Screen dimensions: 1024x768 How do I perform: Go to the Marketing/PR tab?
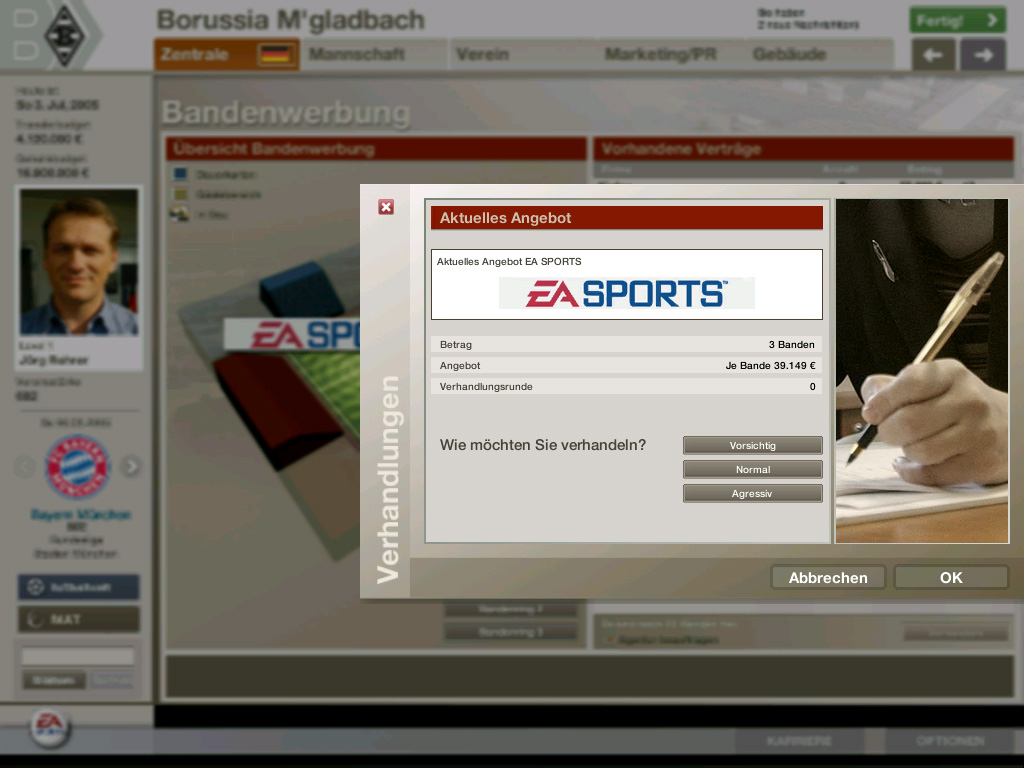point(660,54)
